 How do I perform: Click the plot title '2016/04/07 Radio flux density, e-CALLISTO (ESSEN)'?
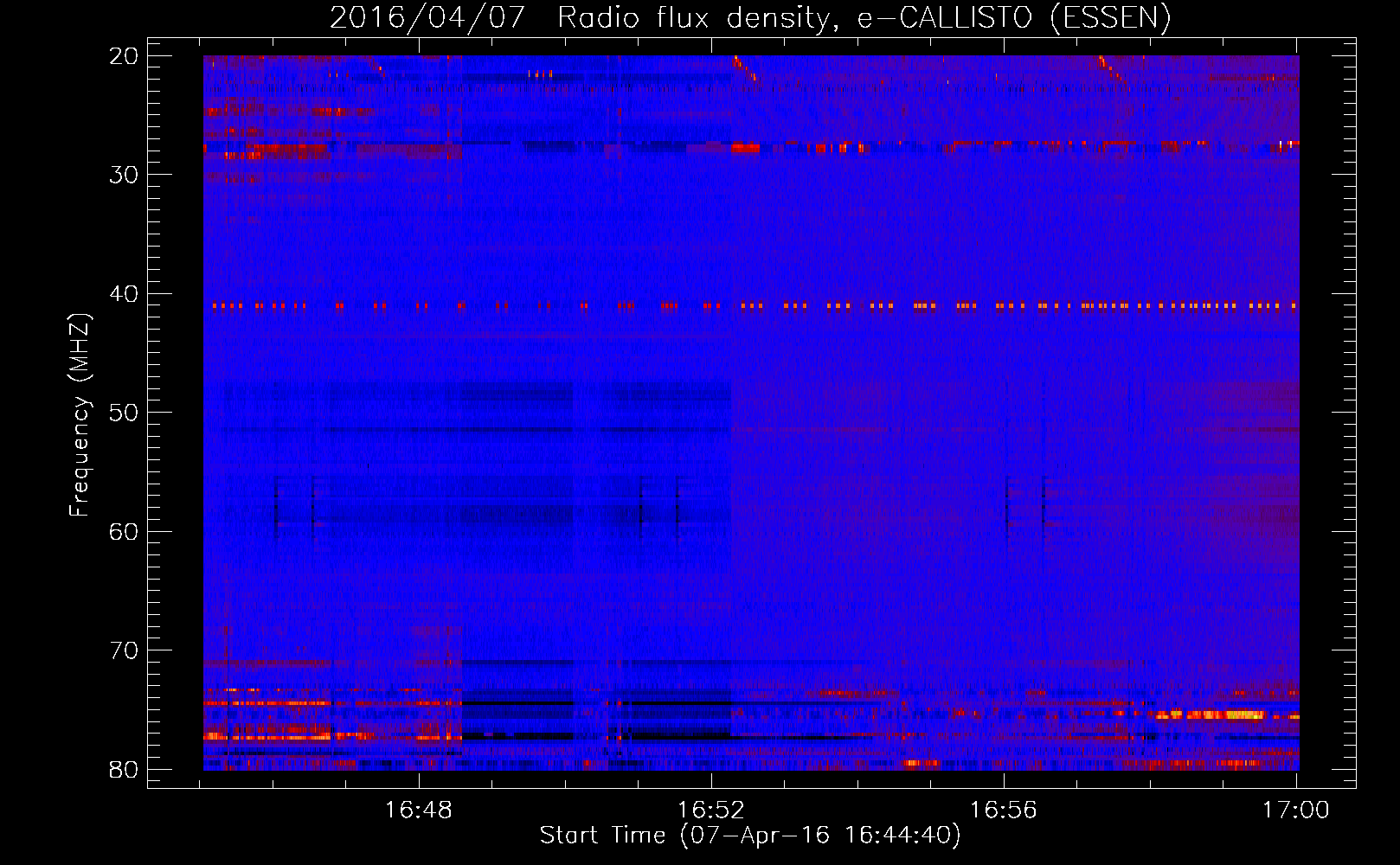click(750, 17)
